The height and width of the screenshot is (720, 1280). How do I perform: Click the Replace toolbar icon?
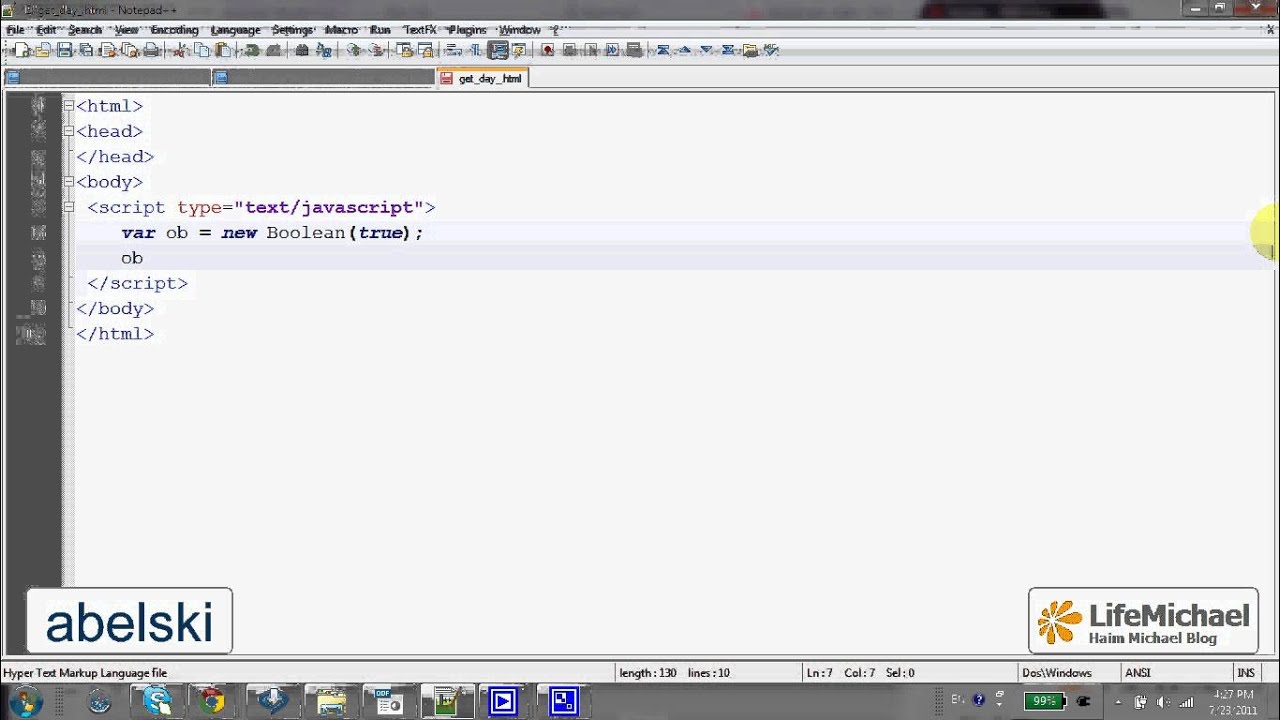coord(323,50)
